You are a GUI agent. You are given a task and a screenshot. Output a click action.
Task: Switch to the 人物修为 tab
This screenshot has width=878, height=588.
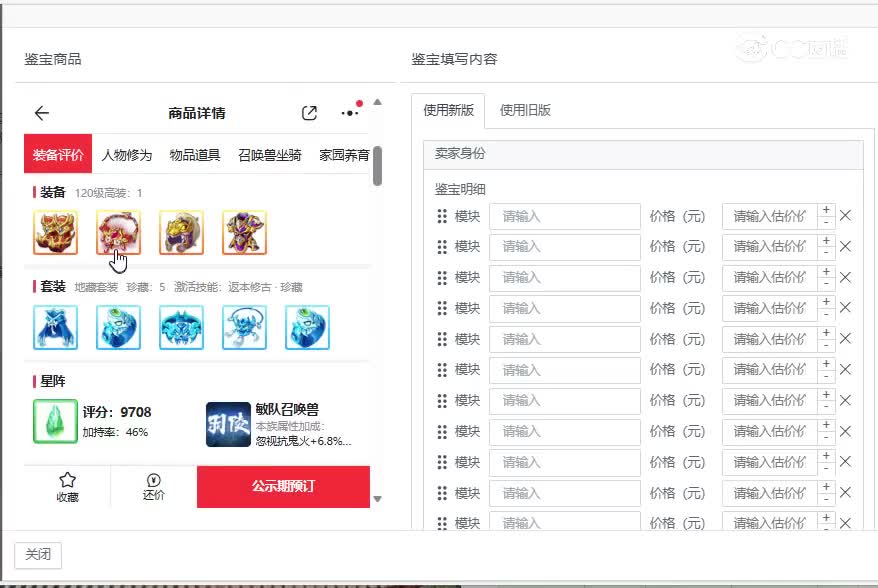pos(127,155)
